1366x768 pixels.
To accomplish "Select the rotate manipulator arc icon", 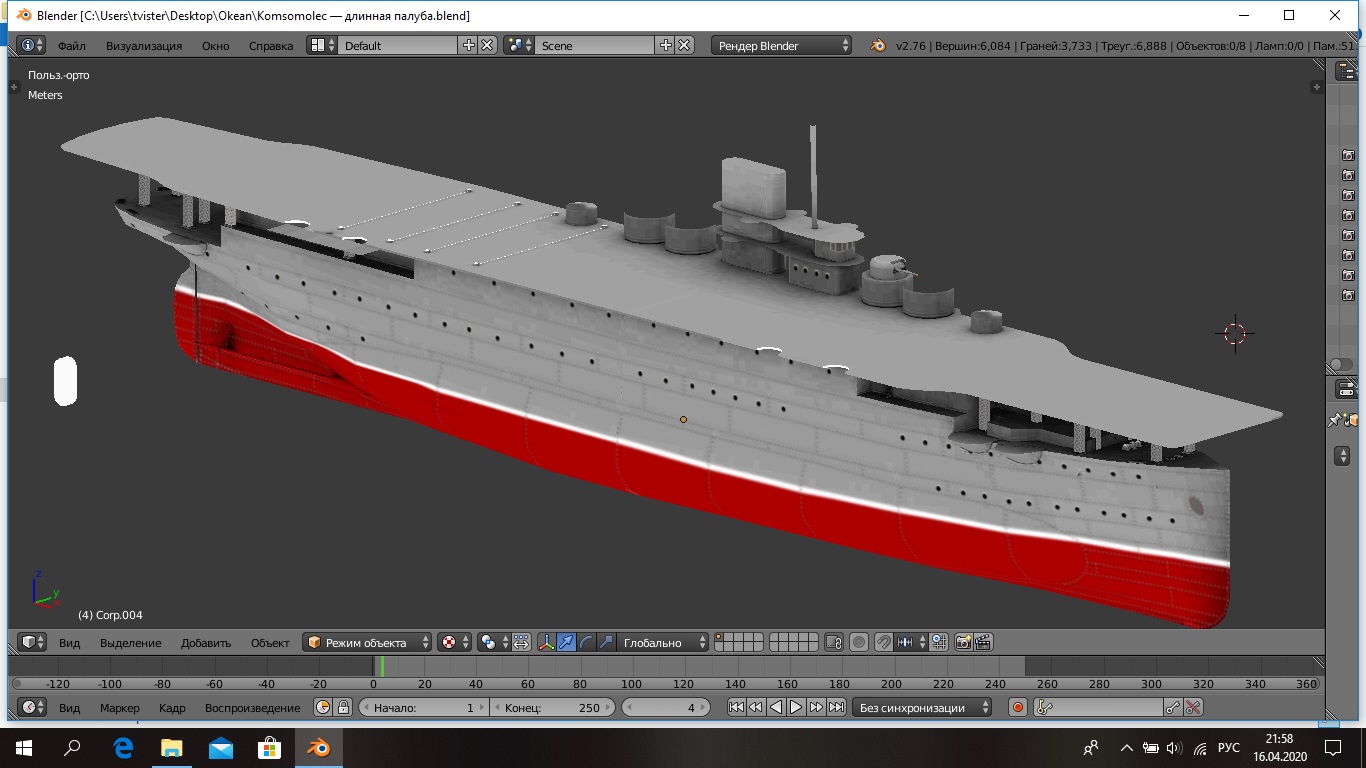I will pos(587,642).
